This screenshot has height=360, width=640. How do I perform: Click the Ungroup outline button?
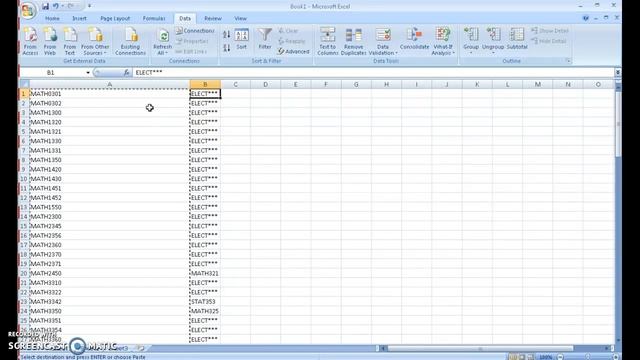pos(493,40)
